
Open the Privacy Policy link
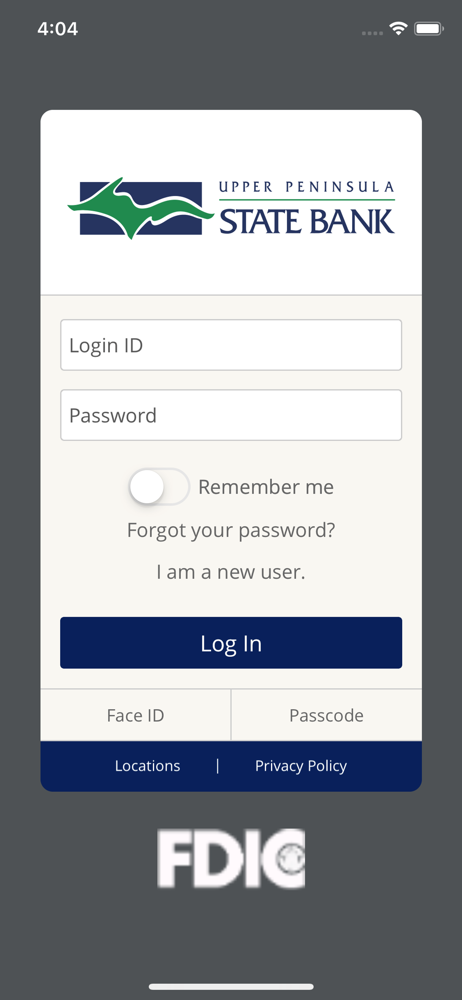point(301,766)
